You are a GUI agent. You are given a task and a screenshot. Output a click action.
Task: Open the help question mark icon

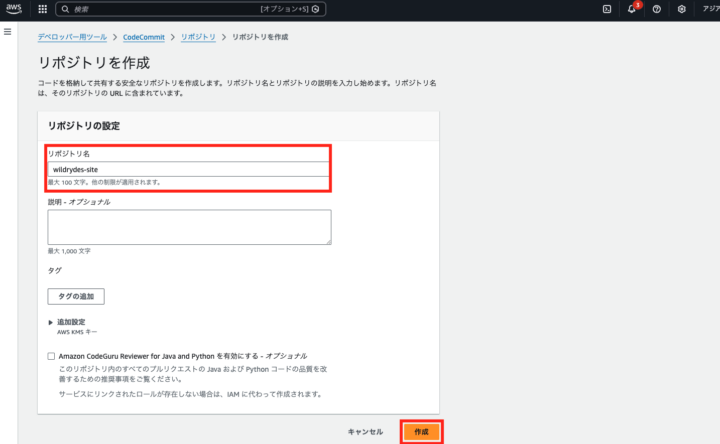click(656, 9)
